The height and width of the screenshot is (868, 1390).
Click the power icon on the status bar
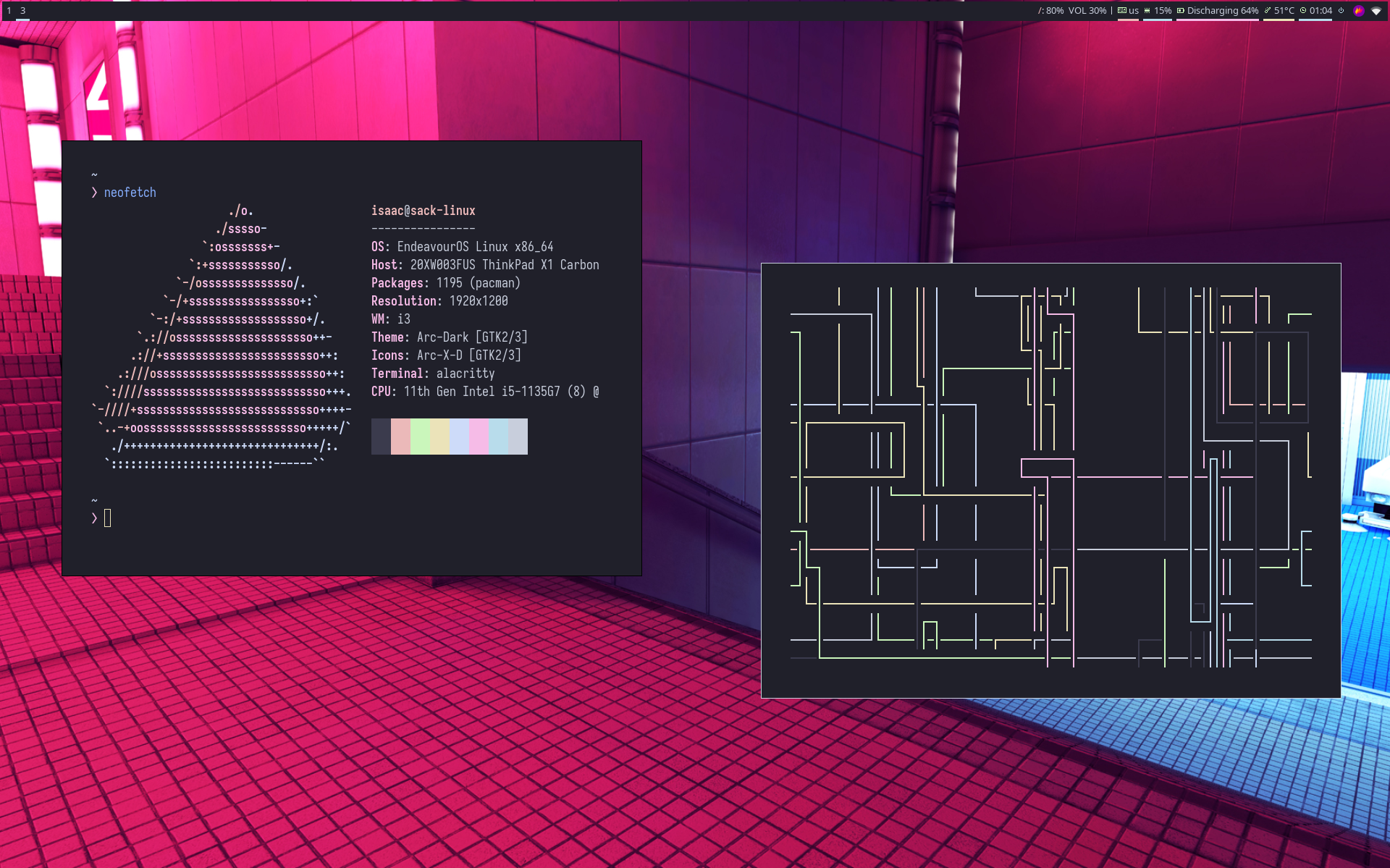click(1341, 11)
